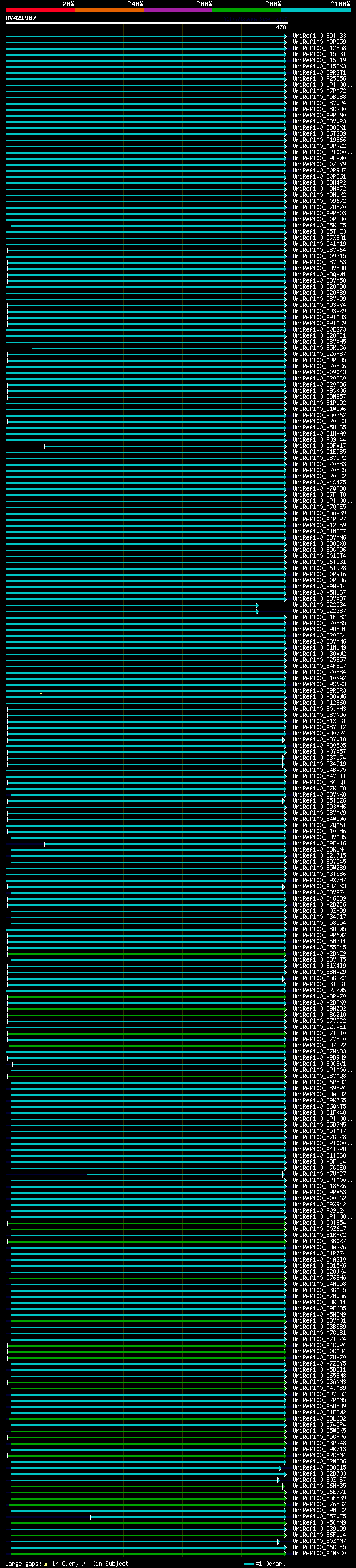Select hit UniRef100_P30724

pyautogui.click(x=319, y=734)
